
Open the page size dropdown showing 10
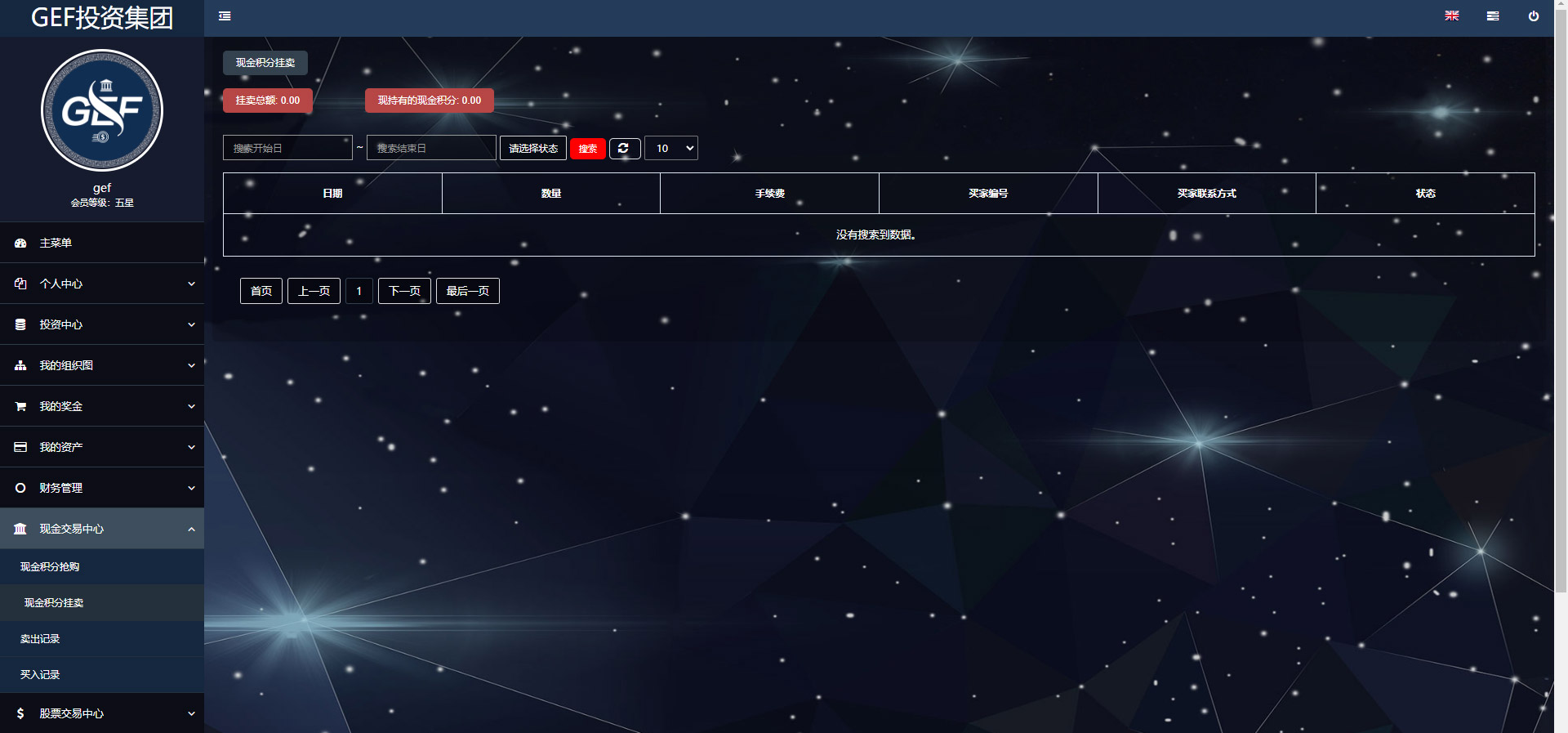[x=671, y=148]
